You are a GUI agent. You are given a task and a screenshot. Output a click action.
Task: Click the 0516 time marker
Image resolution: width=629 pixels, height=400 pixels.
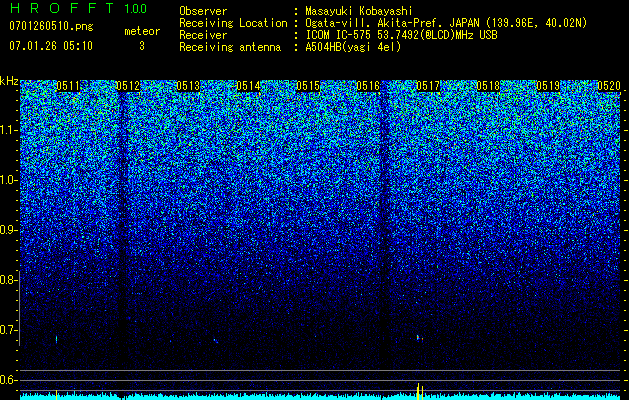click(368, 86)
